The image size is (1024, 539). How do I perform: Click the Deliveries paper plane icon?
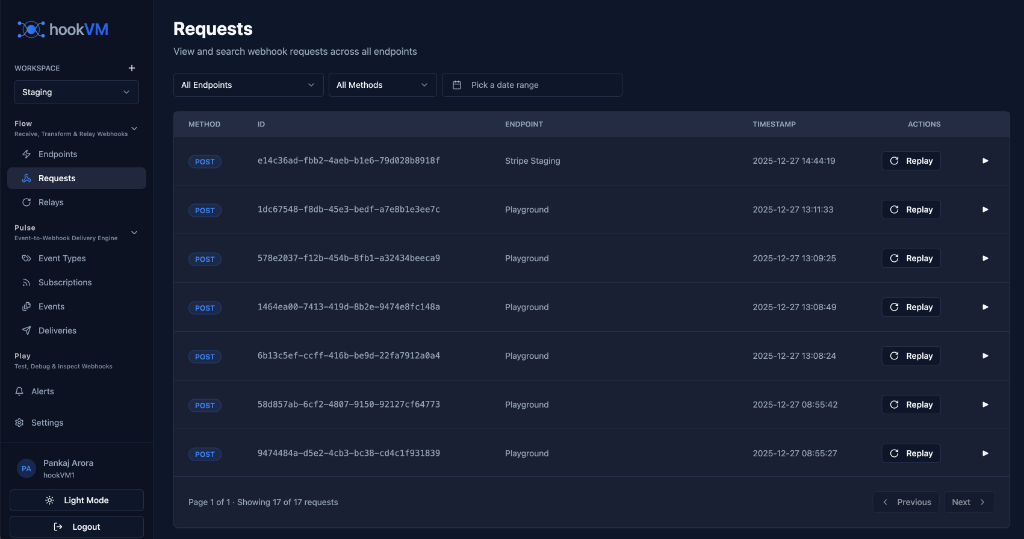tap(27, 331)
